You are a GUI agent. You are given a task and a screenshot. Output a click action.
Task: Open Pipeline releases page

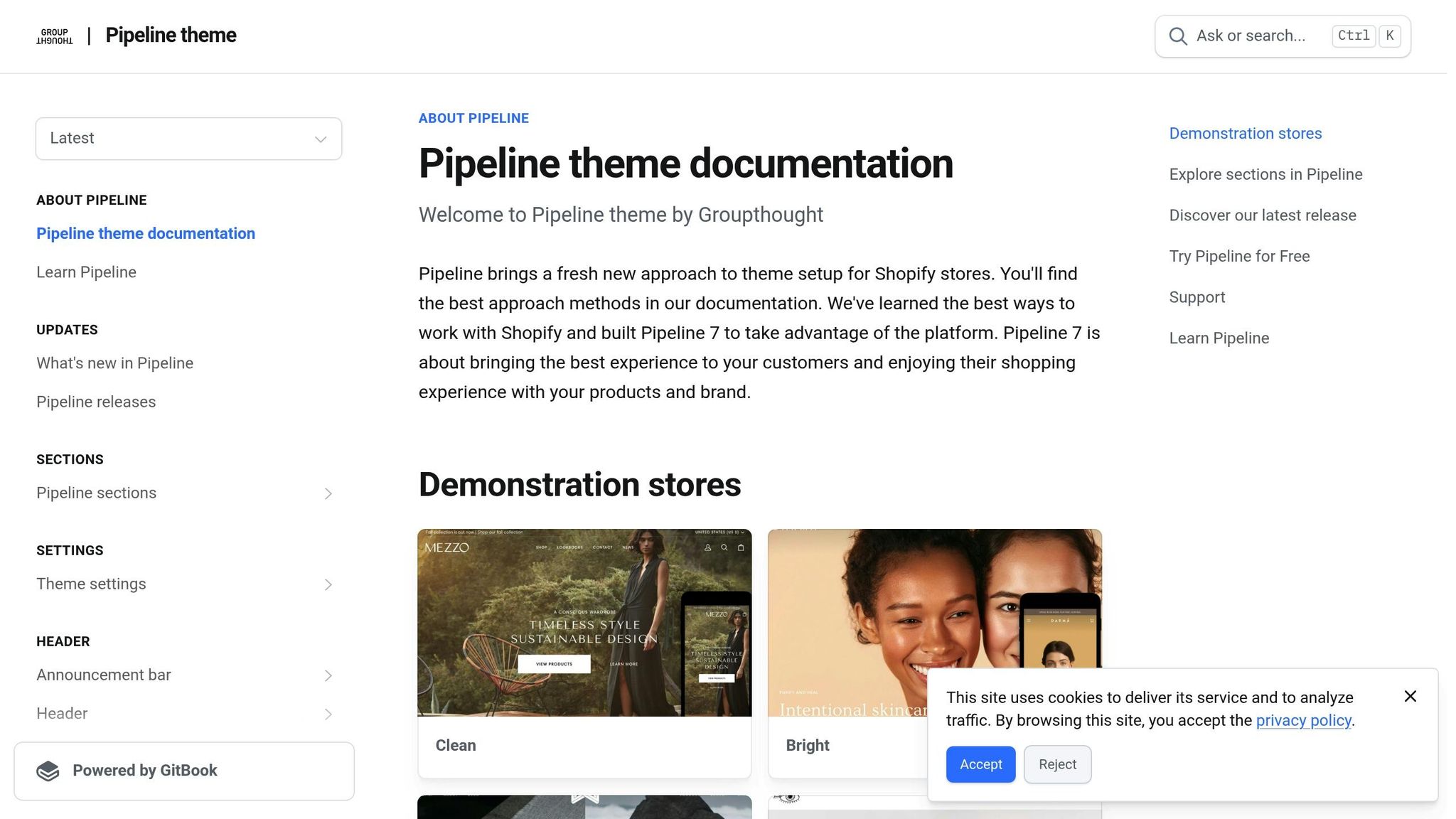(96, 402)
